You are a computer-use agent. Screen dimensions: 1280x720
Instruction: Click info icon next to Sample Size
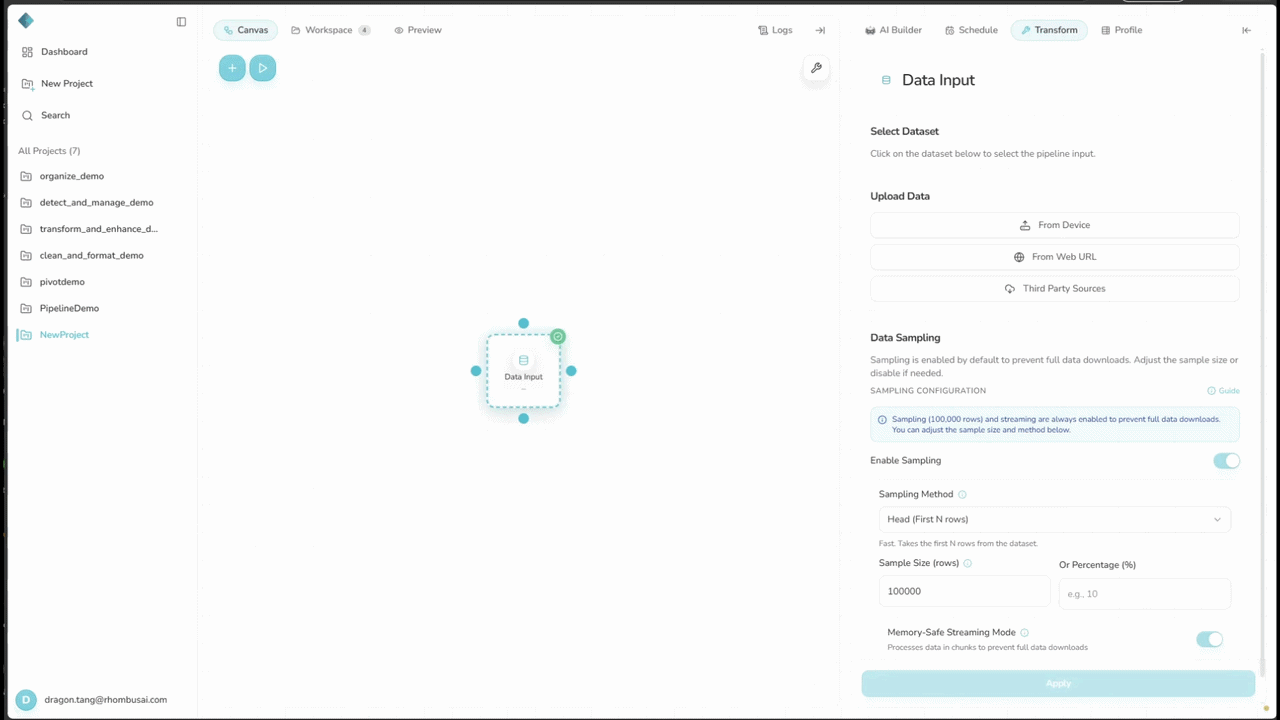[x=968, y=563]
